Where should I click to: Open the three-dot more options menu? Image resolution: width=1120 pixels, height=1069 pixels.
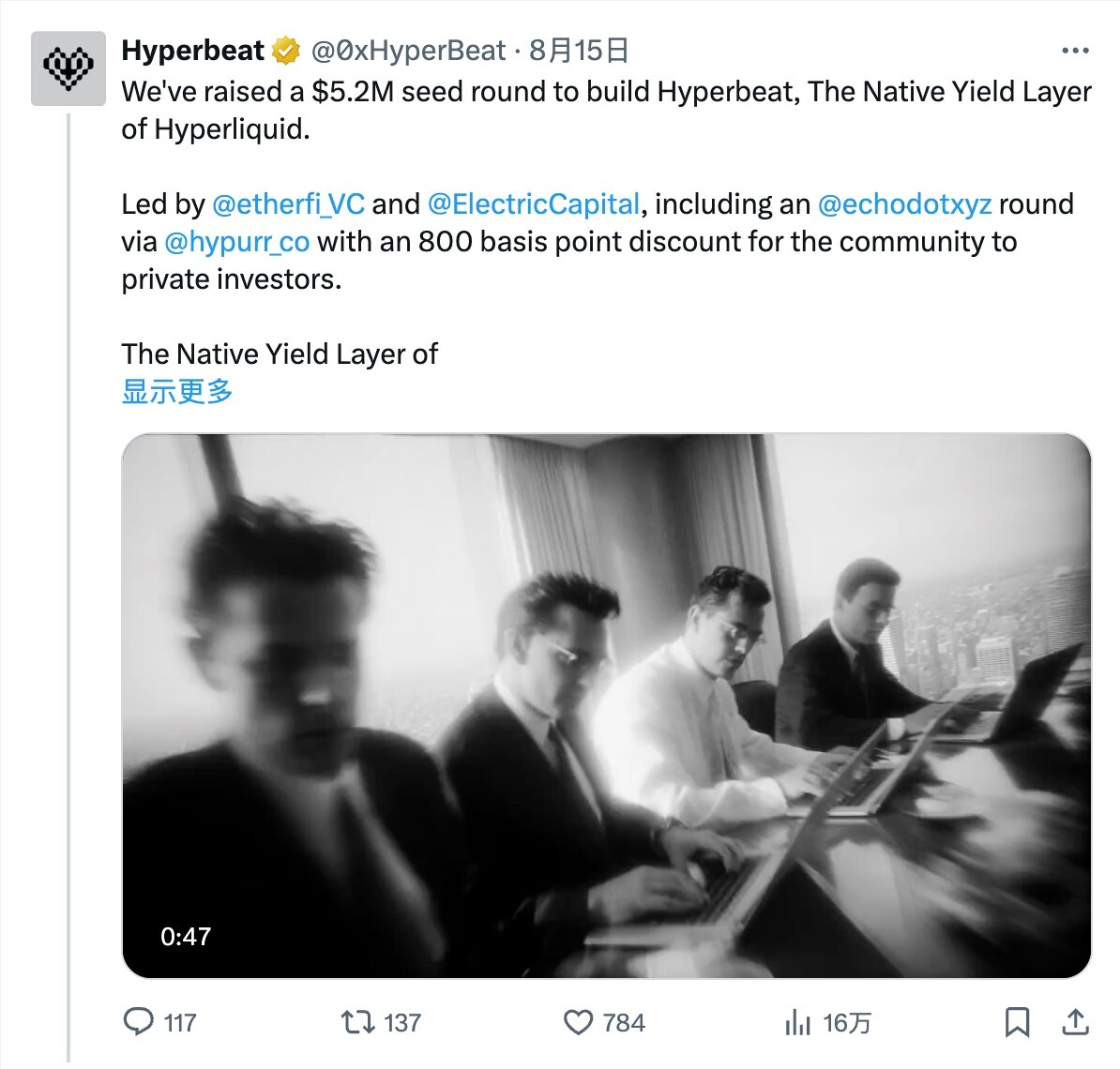(x=1075, y=51)
